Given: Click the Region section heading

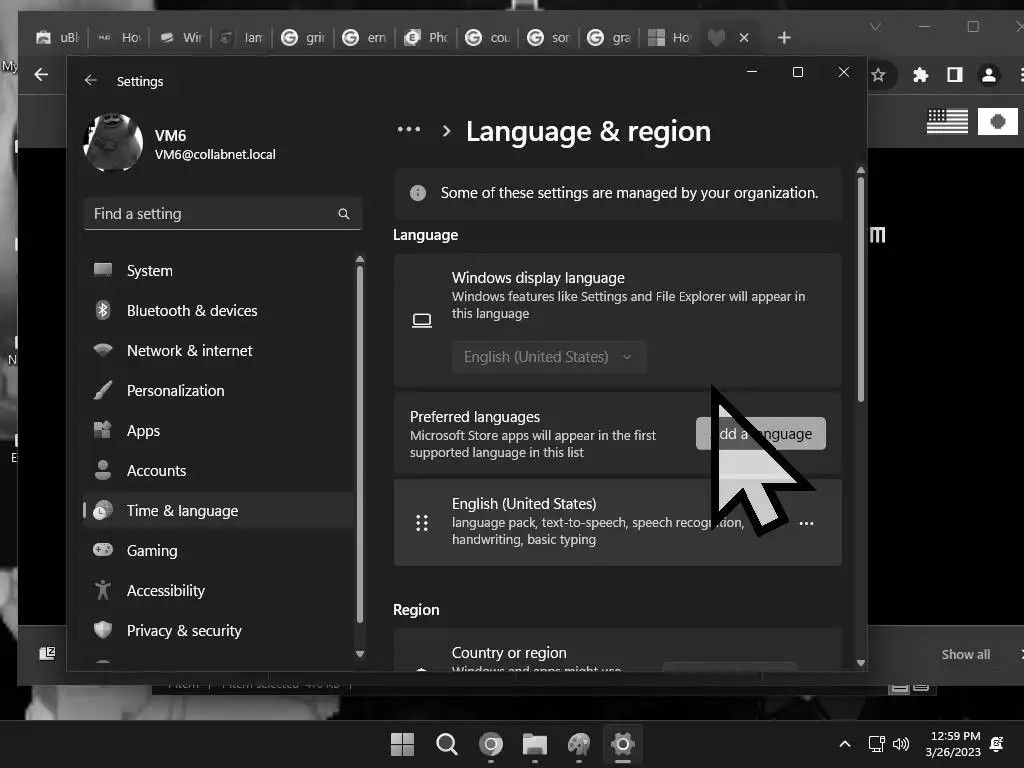Looking at the screenshot, I should pyautogui.click(x=416, y=609).
